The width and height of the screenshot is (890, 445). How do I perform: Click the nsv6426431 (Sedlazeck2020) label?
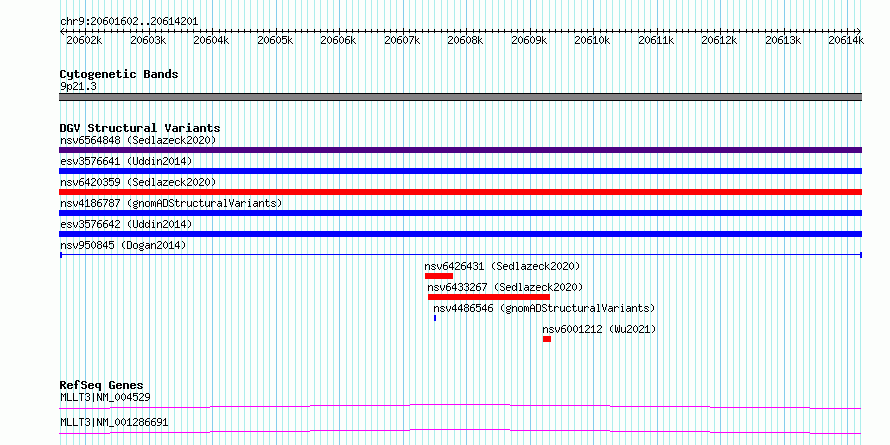point(502,266)
